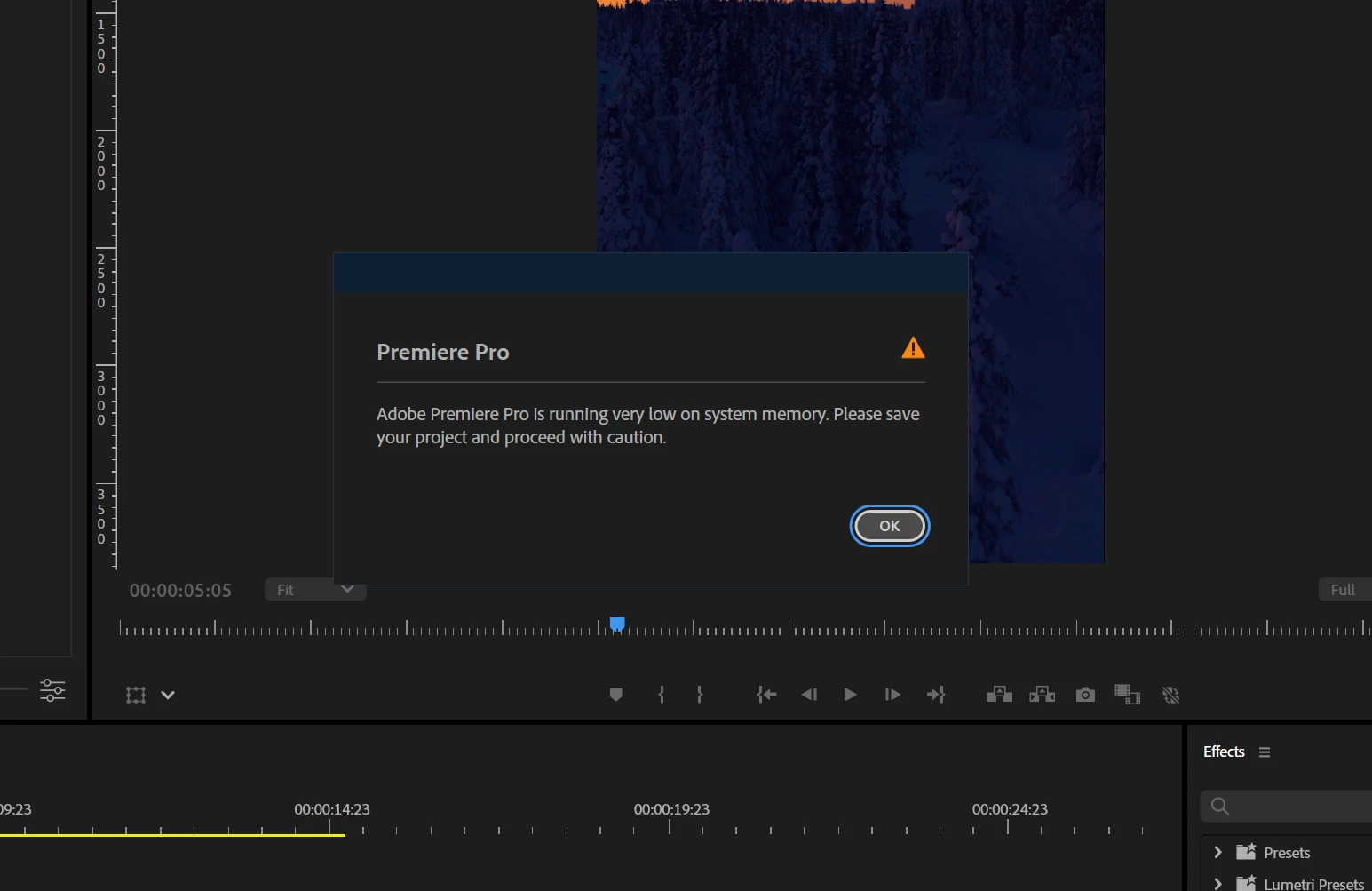
Task: Click OK in the low memory warning
Action: [889, 526]
